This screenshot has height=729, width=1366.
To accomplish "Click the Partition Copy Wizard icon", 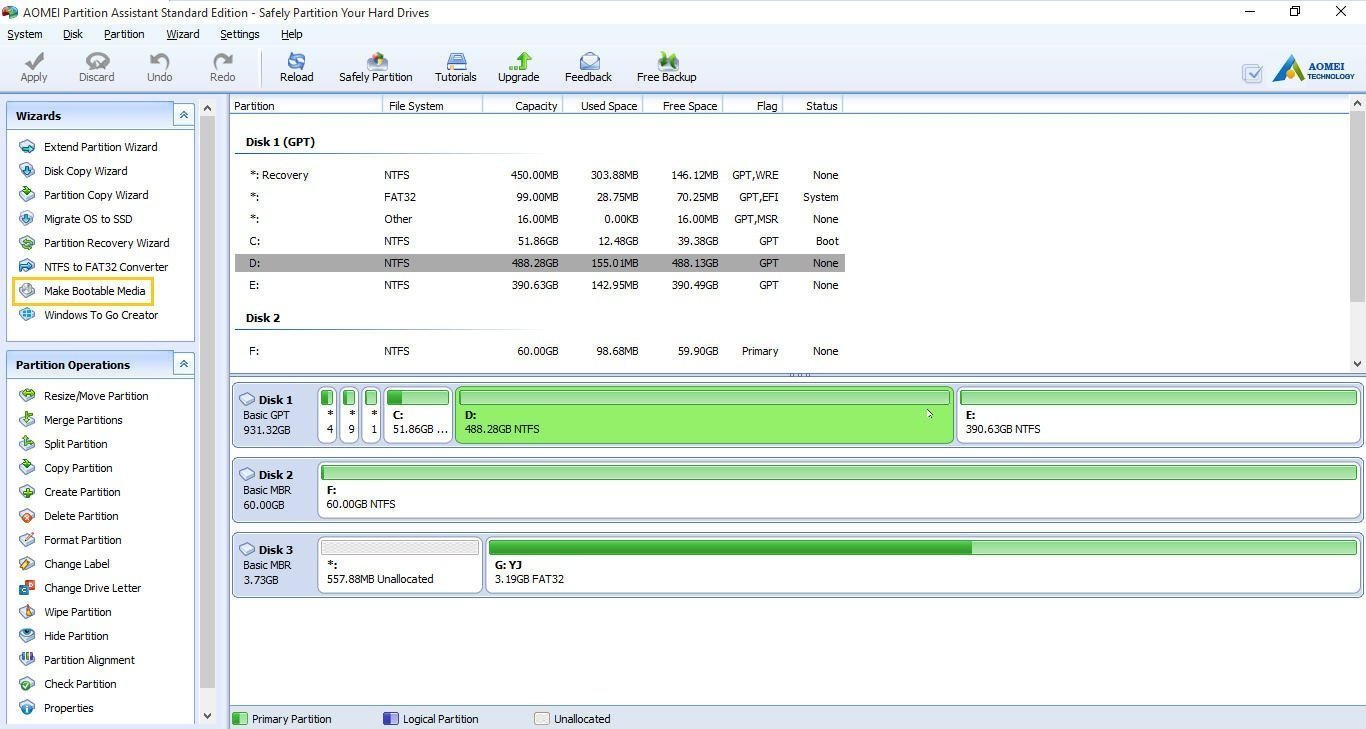I will pyautogui.click(x=27, y=195).
